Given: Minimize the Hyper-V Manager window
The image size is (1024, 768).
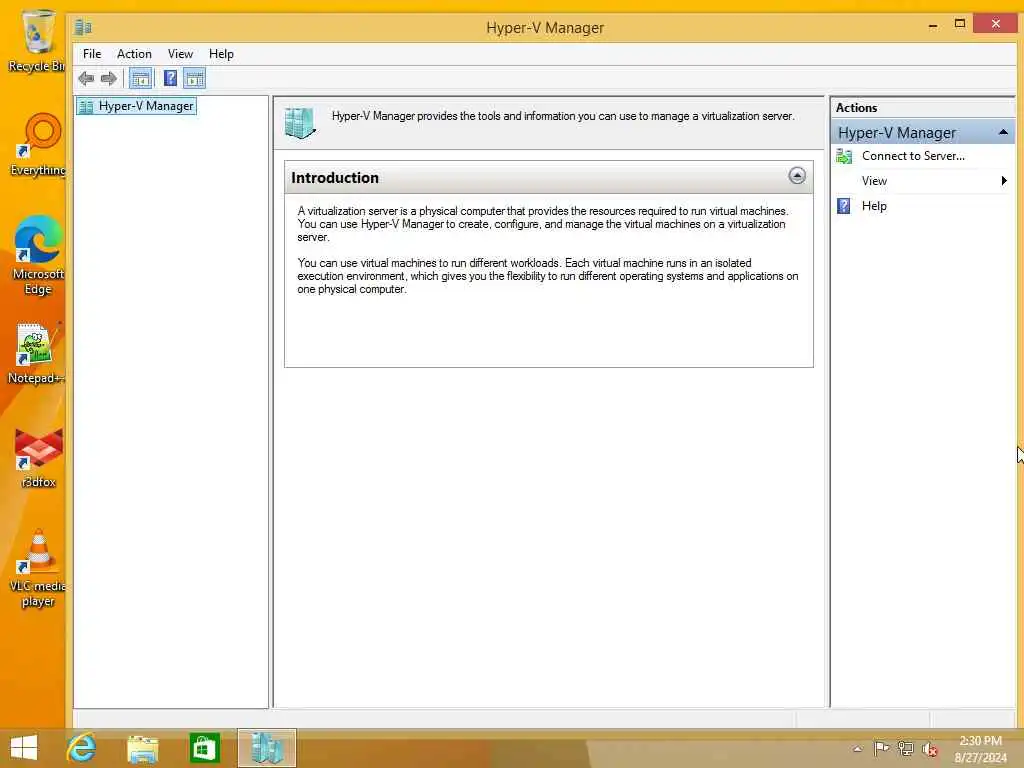Looking at the screenshot, I should point(933,25).
